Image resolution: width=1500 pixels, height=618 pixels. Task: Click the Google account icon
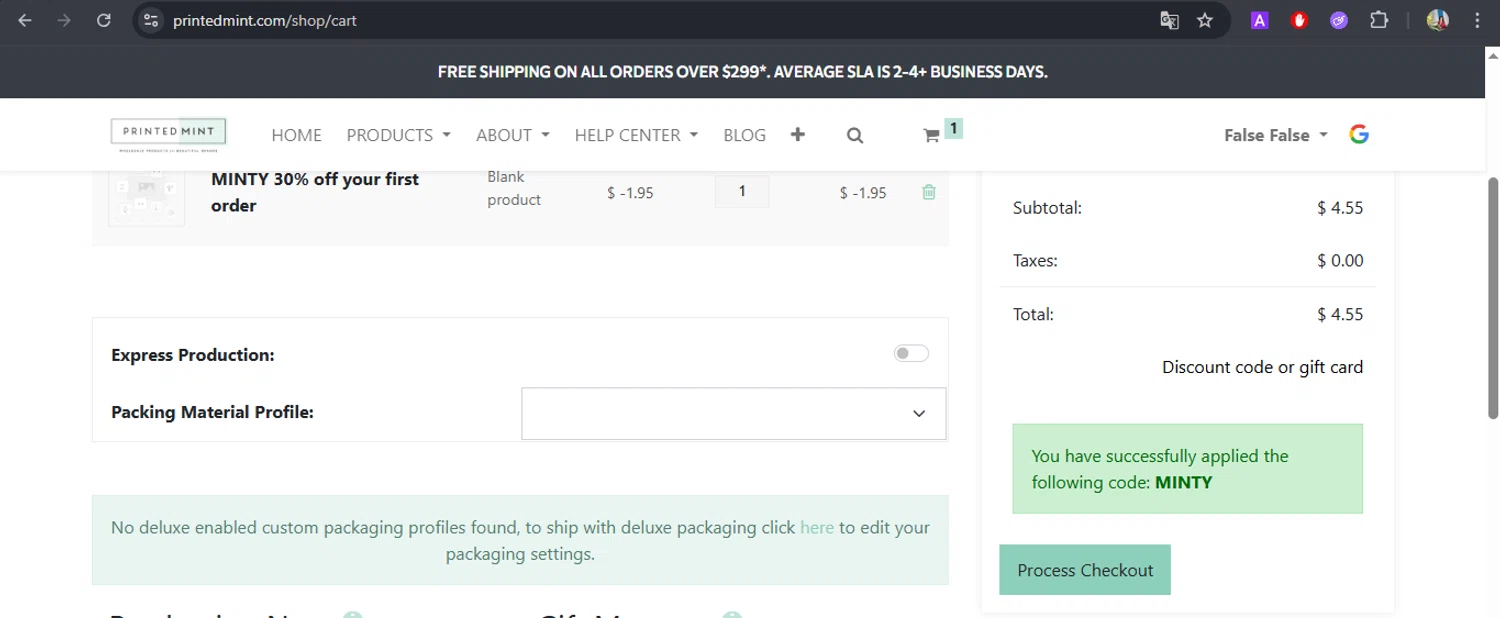click(1358, 135)
